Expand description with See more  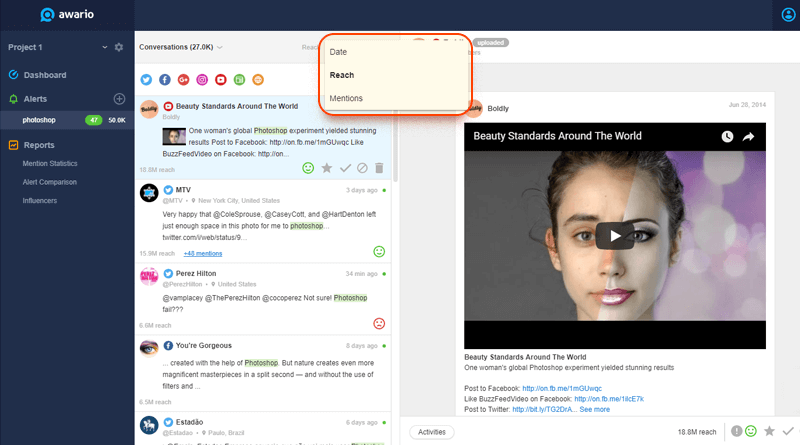click(x=594, y=409)
